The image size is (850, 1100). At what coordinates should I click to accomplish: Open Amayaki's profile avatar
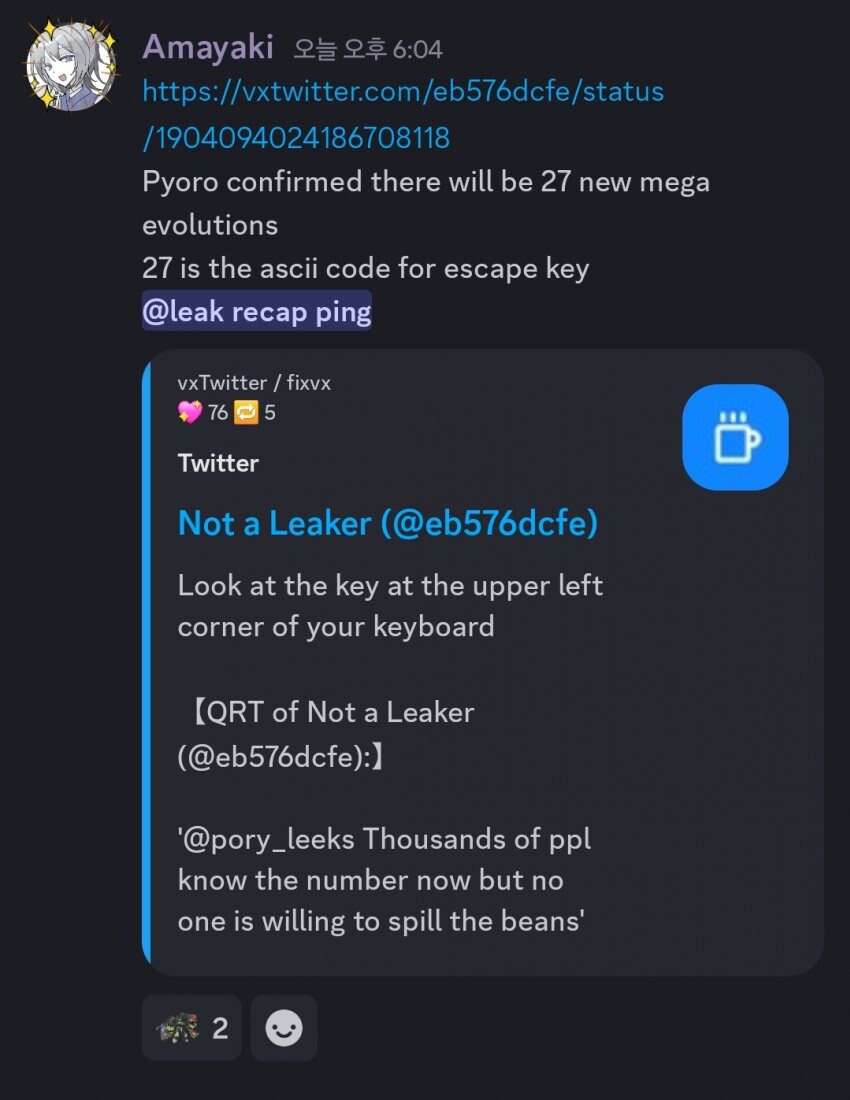coord(70,65)
